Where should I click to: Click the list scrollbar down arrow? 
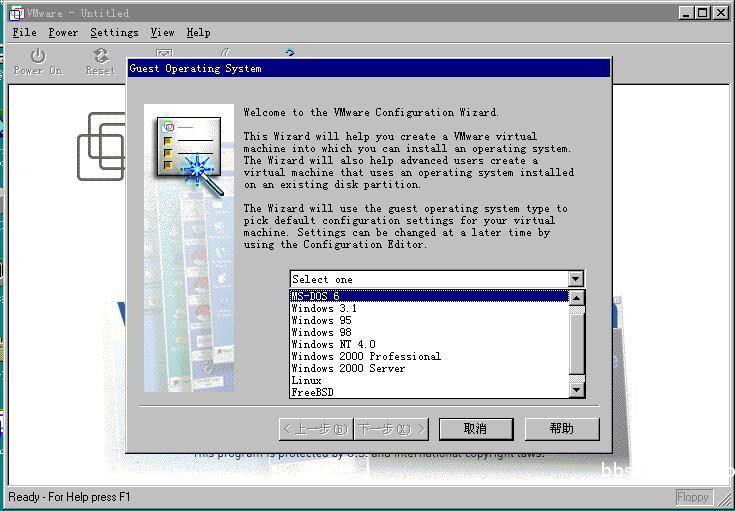[577, 390]
